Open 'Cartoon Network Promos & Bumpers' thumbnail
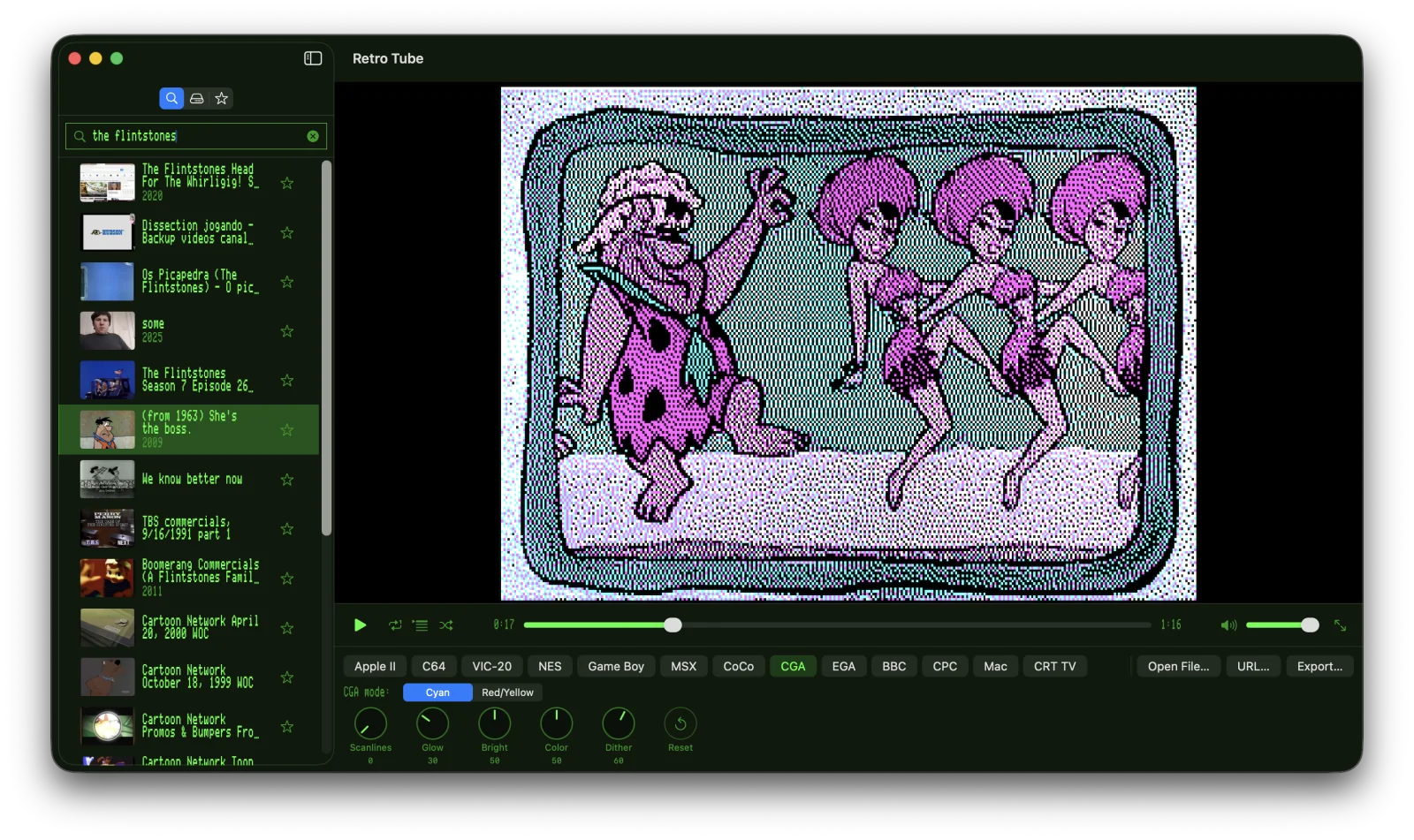 (108, 726)
